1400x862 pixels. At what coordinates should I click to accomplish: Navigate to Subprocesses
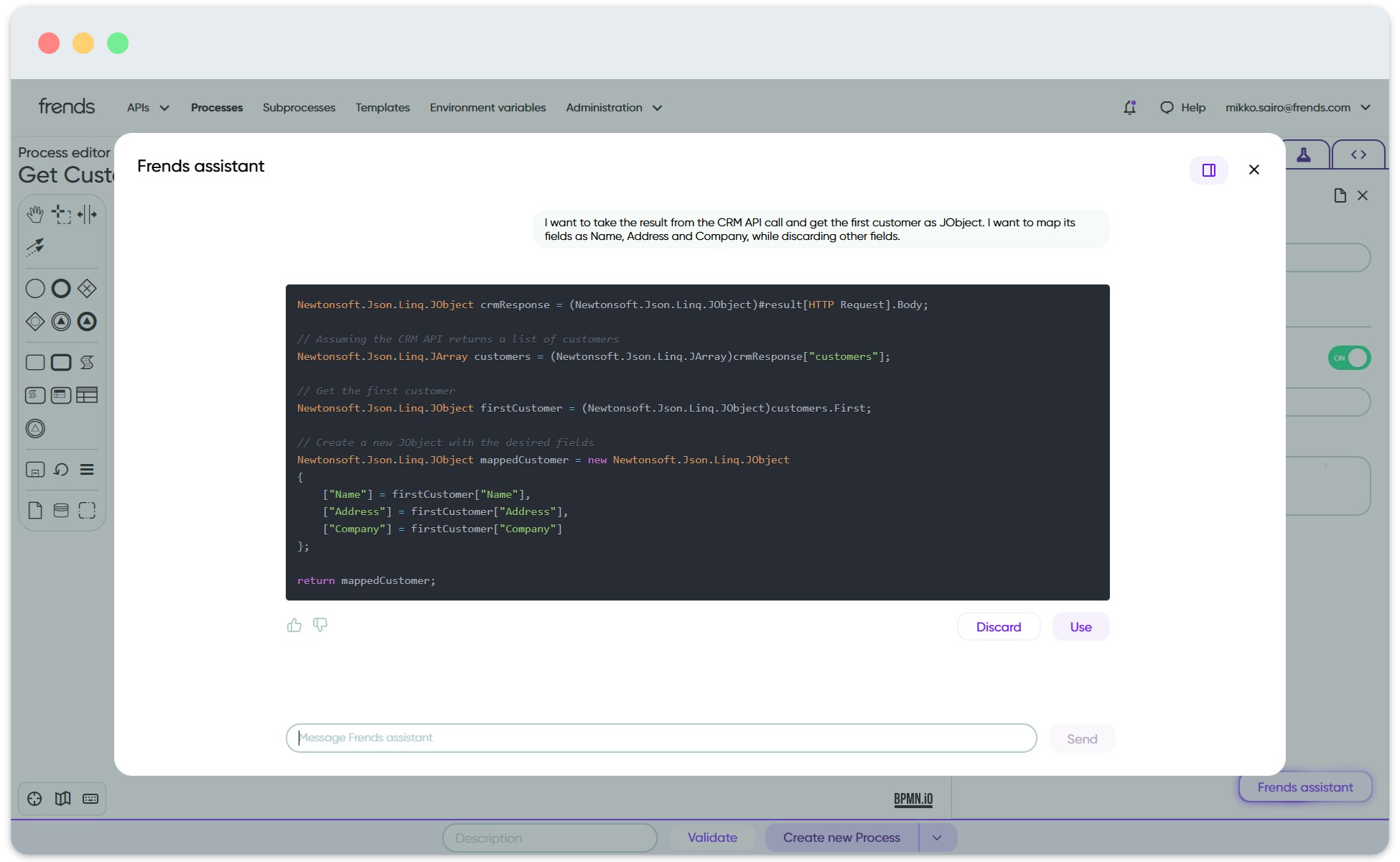(299, 107)
